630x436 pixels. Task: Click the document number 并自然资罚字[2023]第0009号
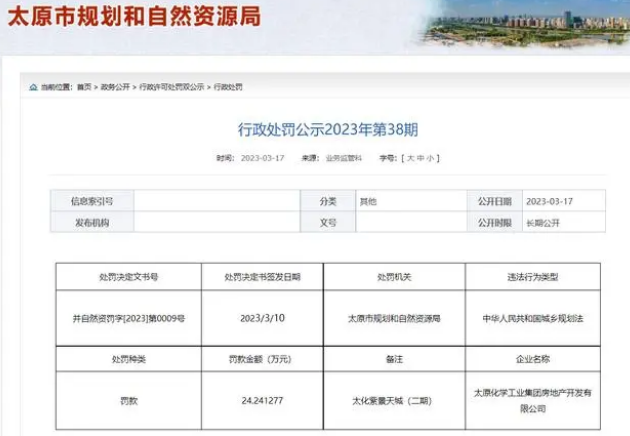coord(127,317)
